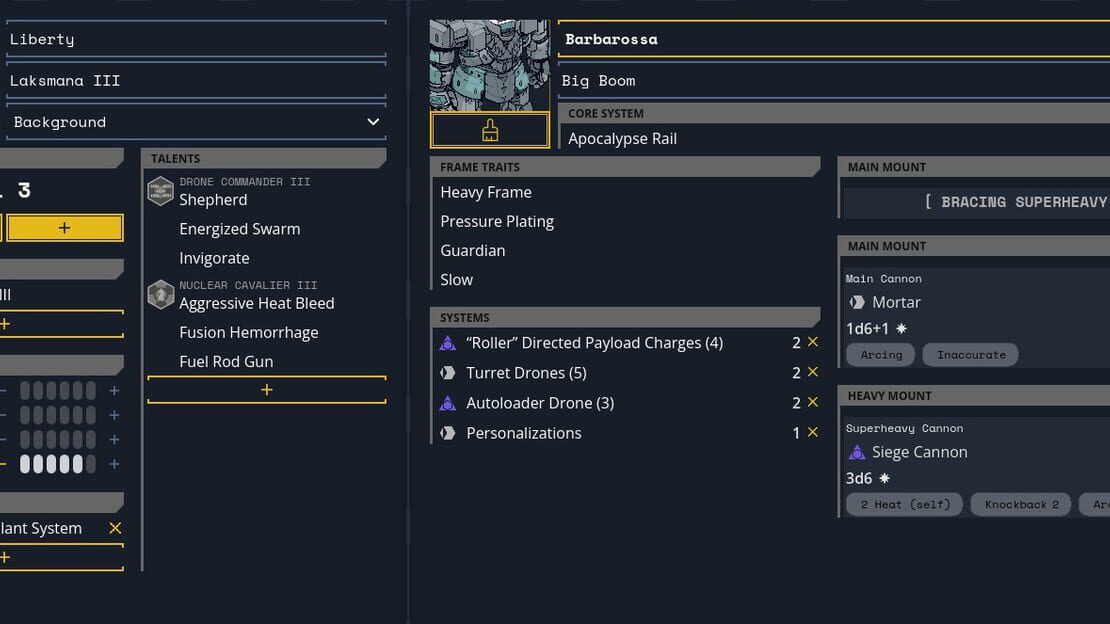
Task: Click the mech portrait thumbnail
Action: [489, 65]
